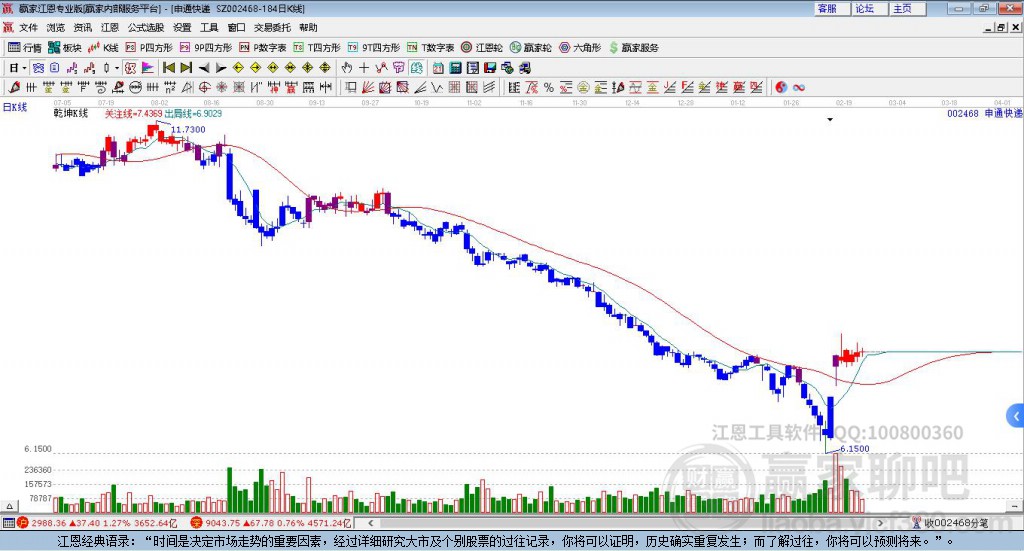Click the 乾坤K线 indicator label
This screenshot has height=551, width=1024.
coord(71,113)
